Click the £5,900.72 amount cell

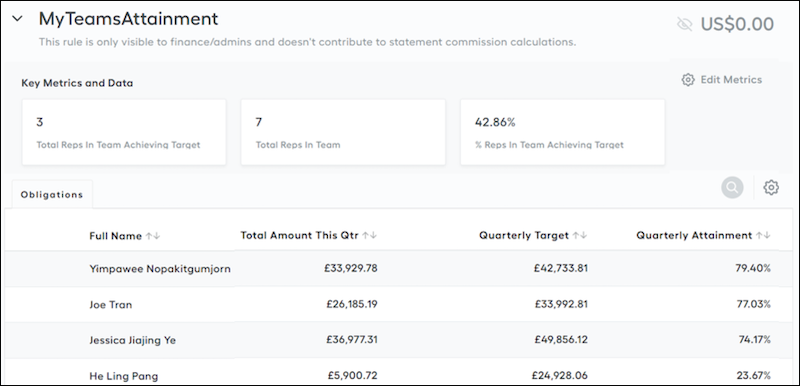(x=353, y=376)
